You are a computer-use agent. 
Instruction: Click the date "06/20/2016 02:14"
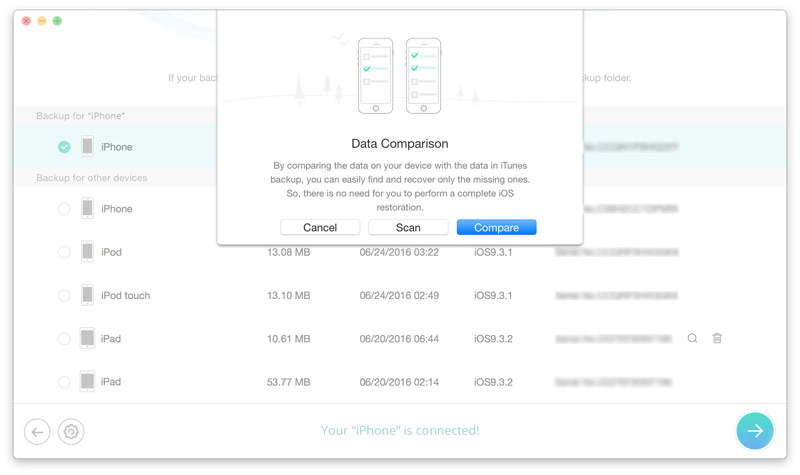[399, 382]
